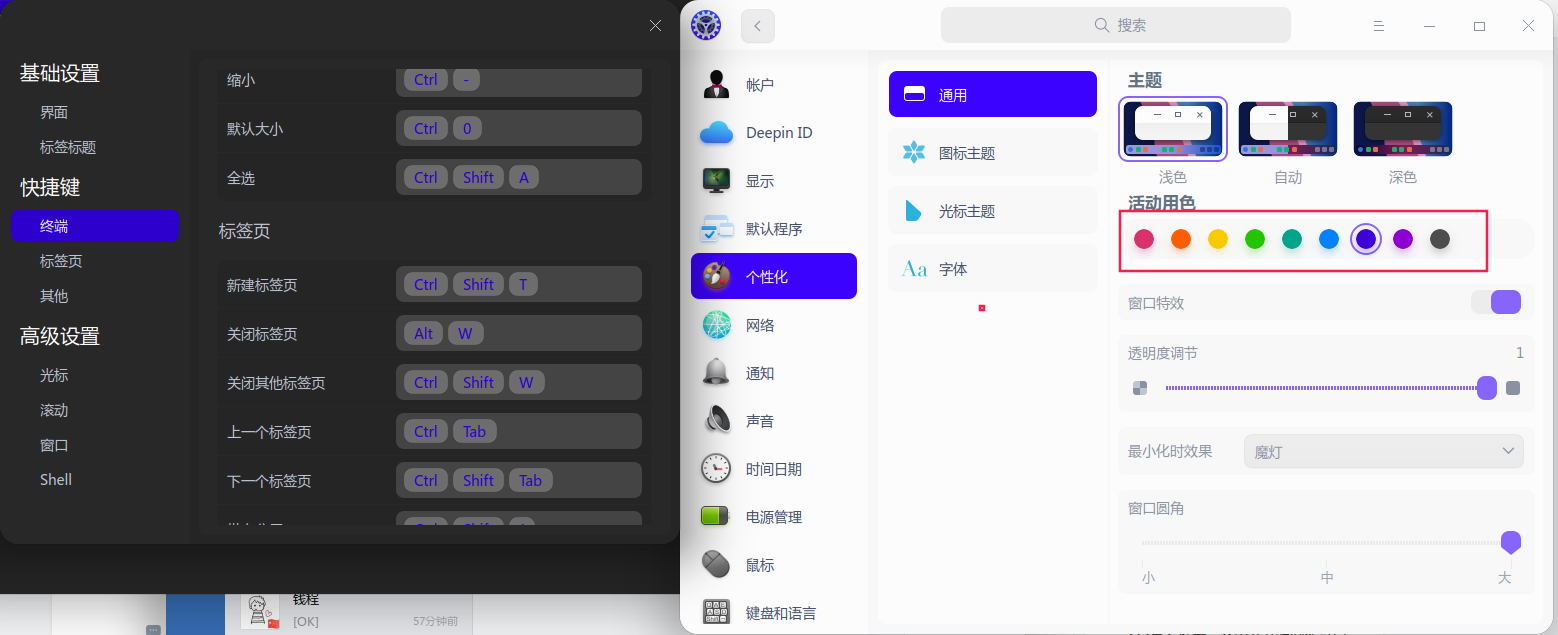Pick the purple accent color
1558x635 pixels.
(x=1403, y=239)
